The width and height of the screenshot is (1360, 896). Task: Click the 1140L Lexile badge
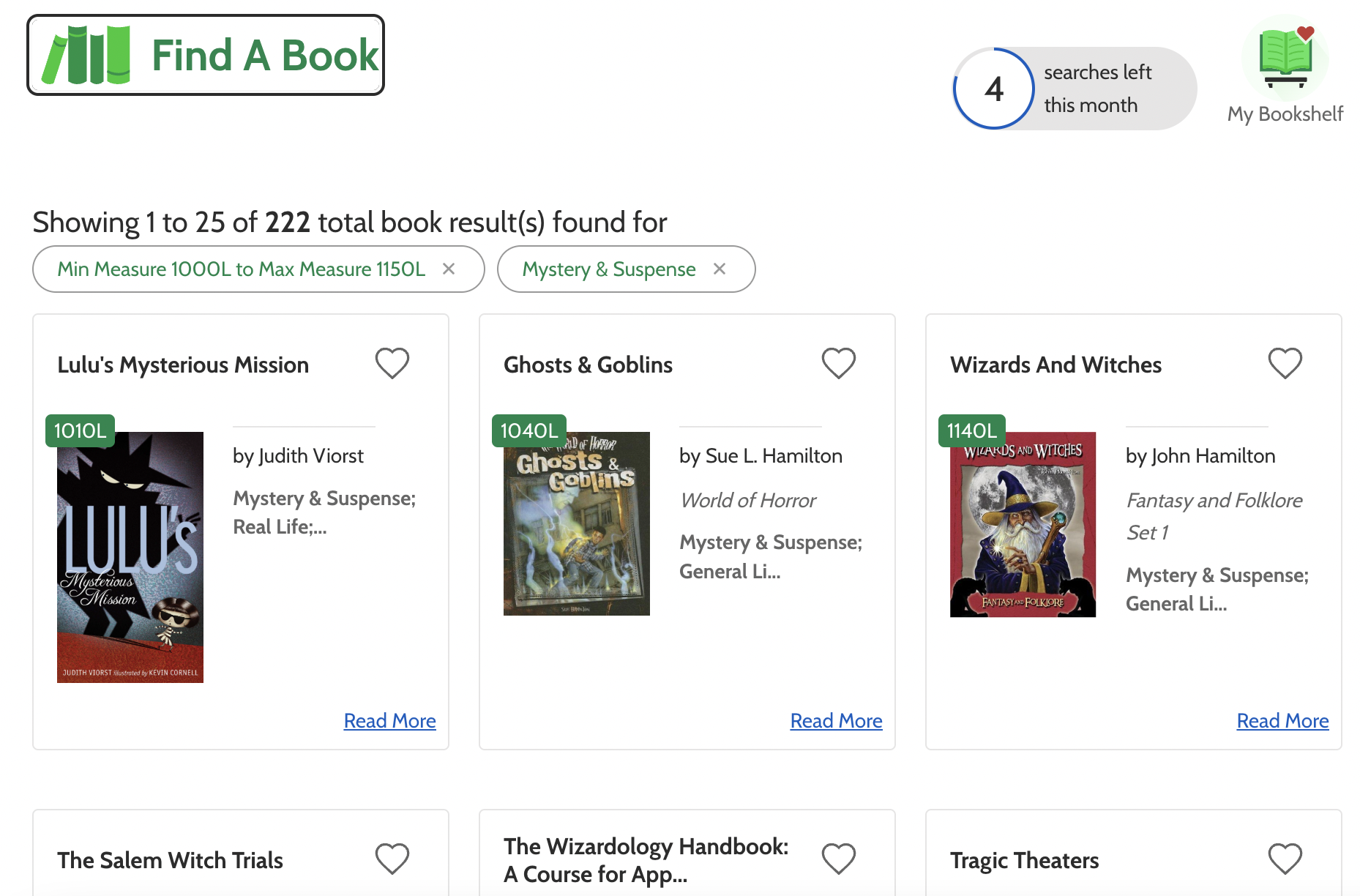pos(972,430)
